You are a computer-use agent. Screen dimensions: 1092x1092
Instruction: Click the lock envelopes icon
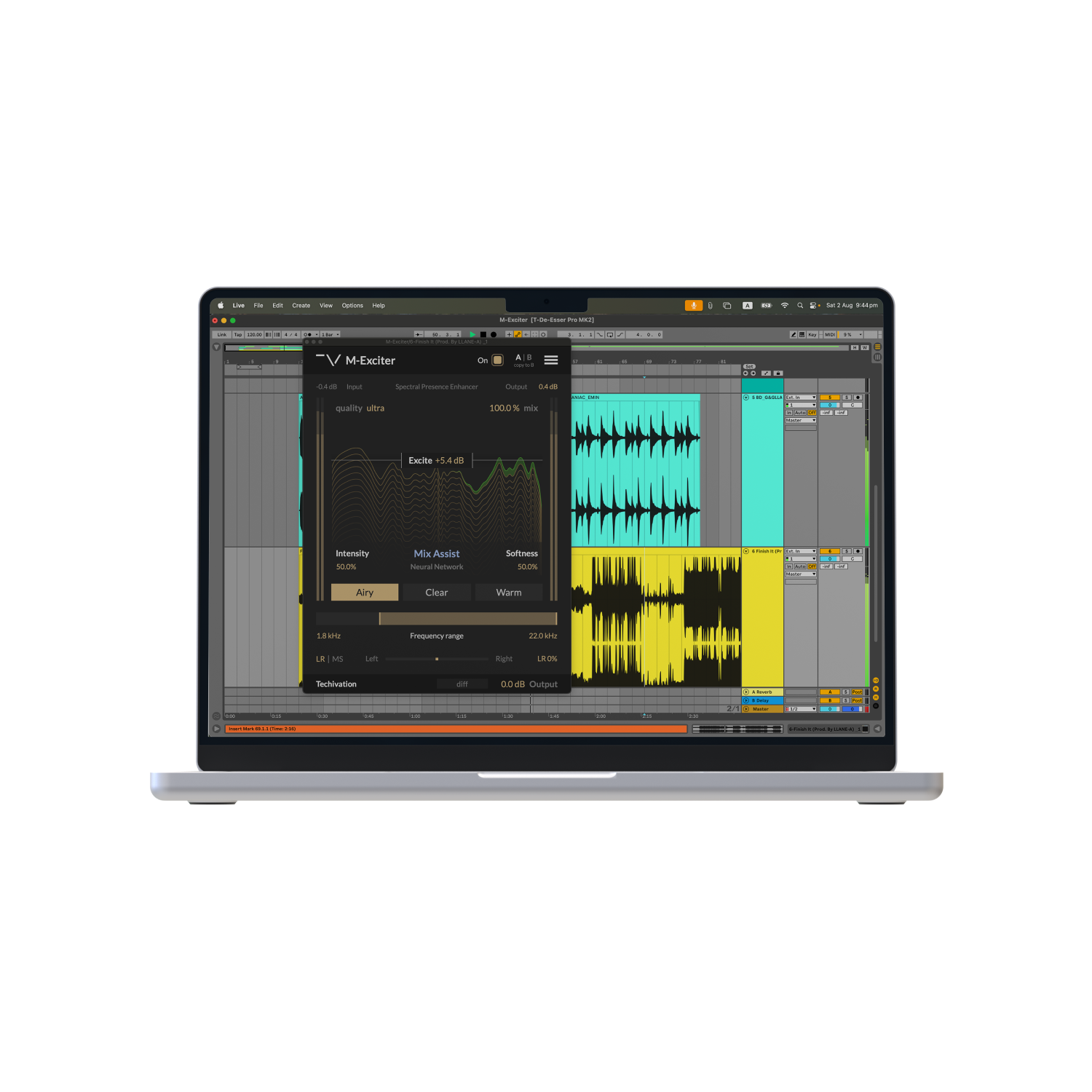[778, 373]
